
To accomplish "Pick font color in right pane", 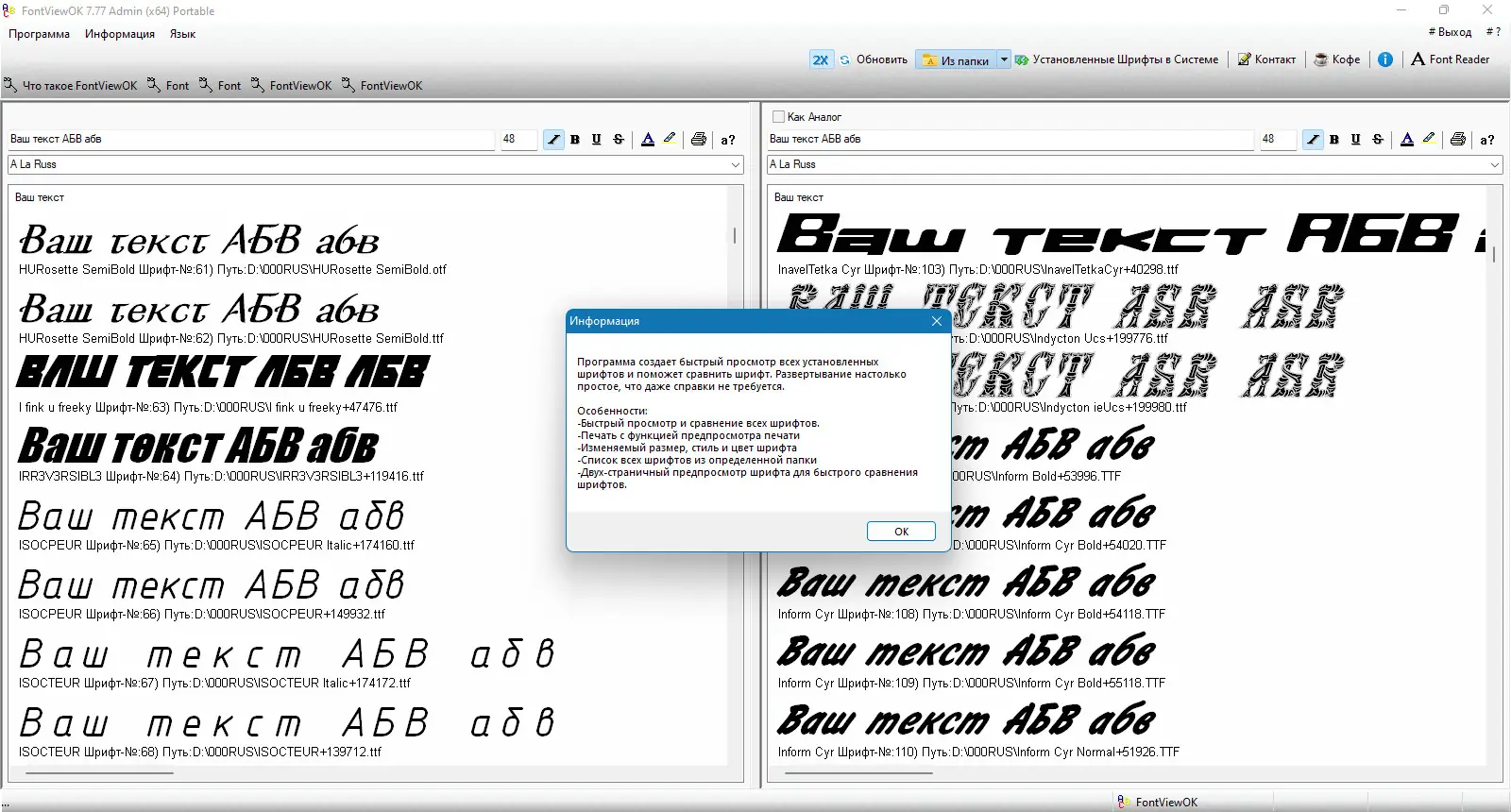I will [x=1407, y=140].
